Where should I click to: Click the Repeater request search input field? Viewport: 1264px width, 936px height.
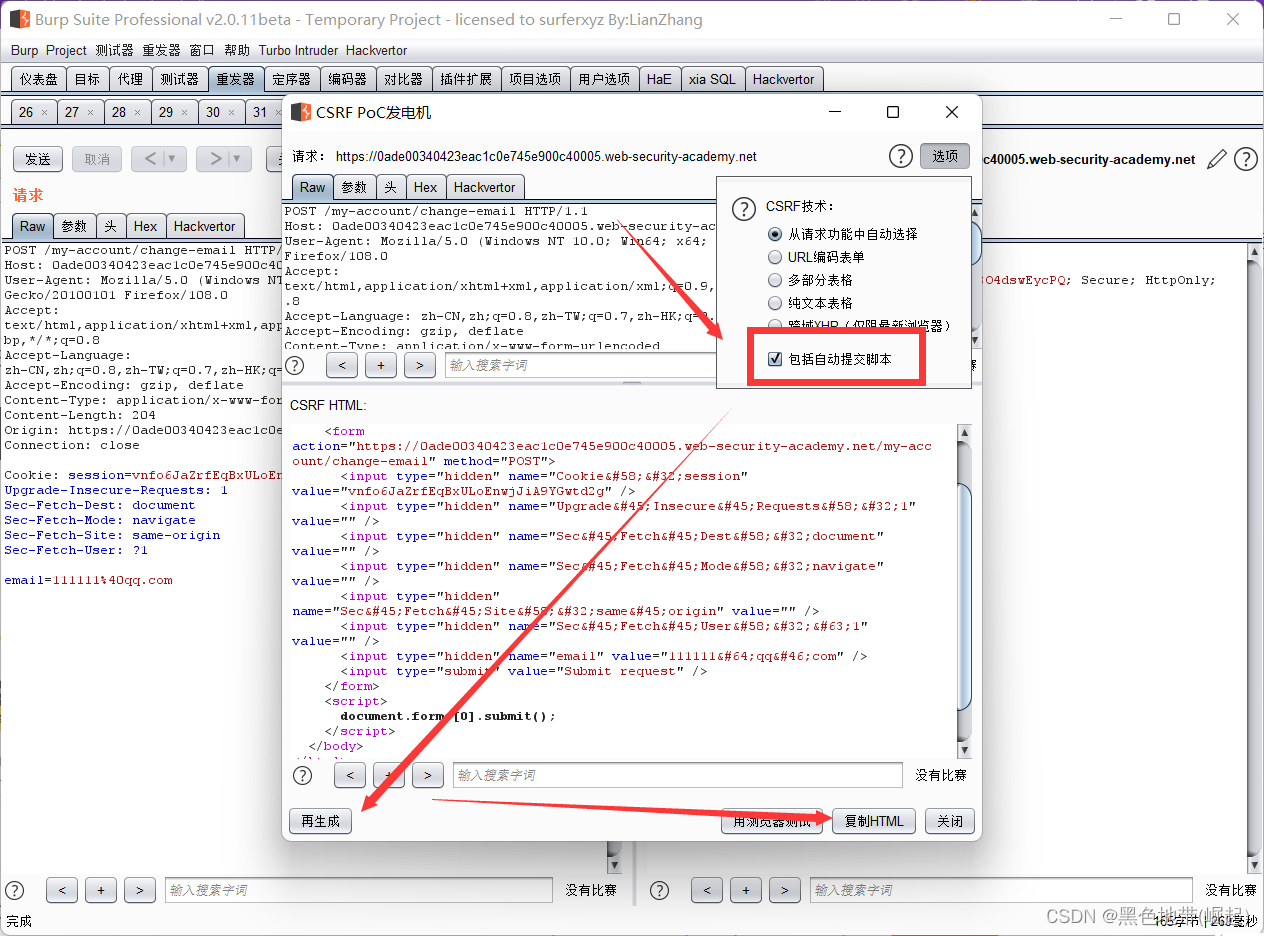358,890
